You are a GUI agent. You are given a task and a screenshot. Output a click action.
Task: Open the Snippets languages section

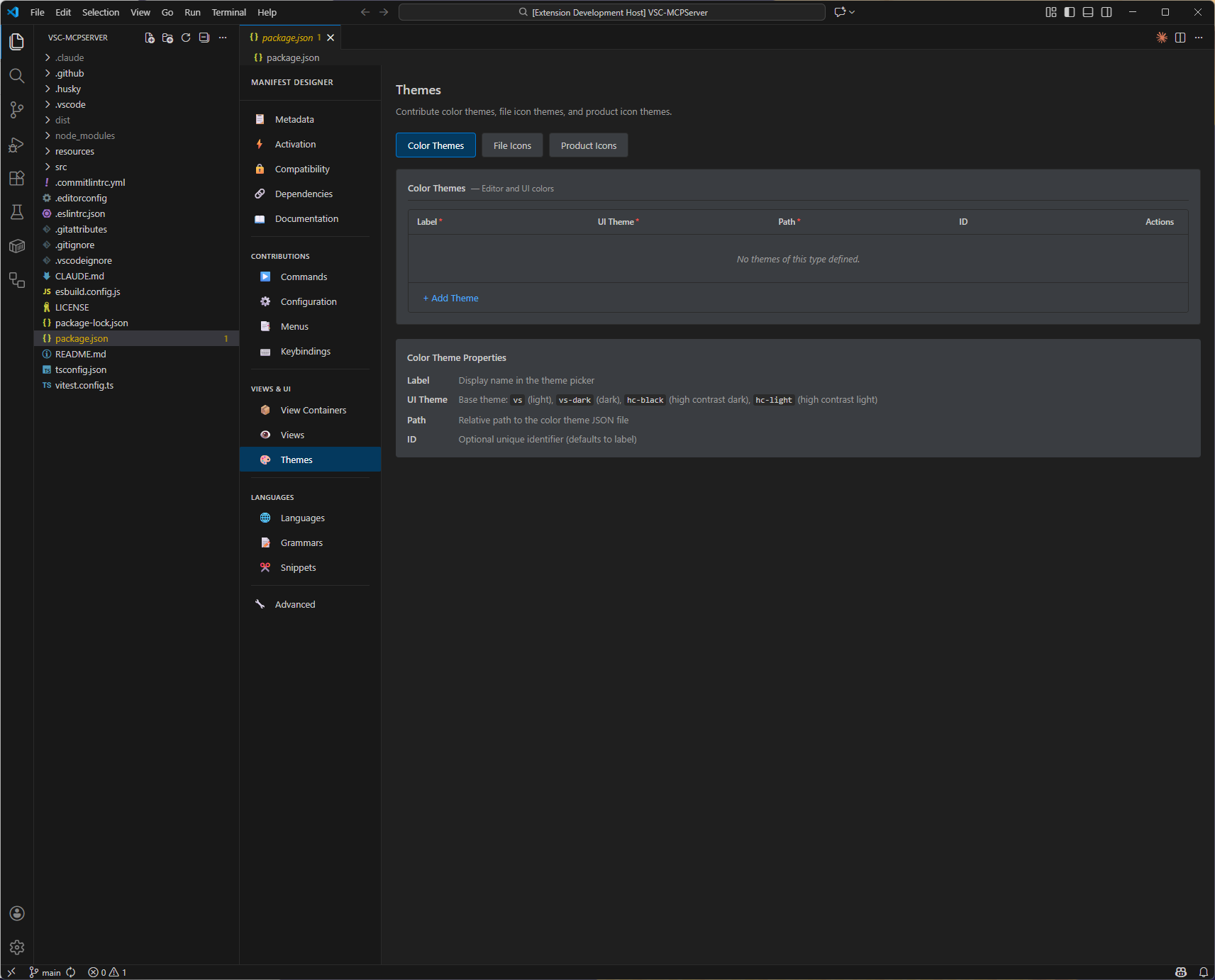tap(310, 567)
